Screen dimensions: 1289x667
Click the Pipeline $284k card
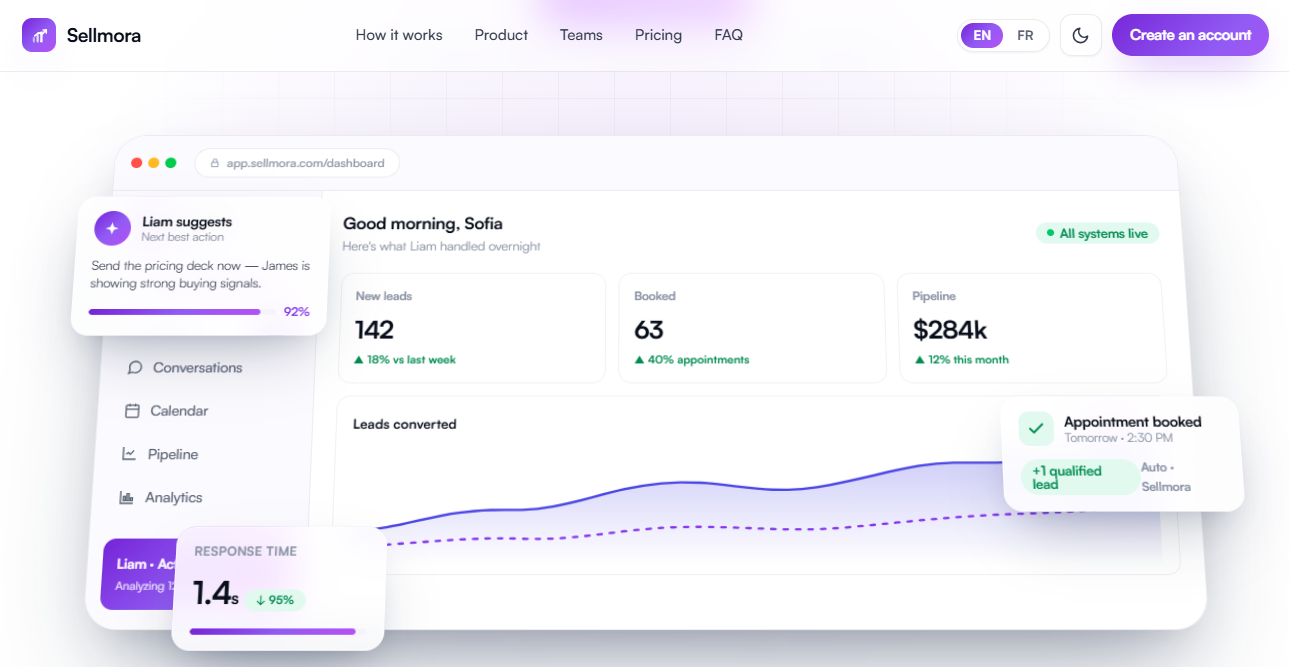1031,328
